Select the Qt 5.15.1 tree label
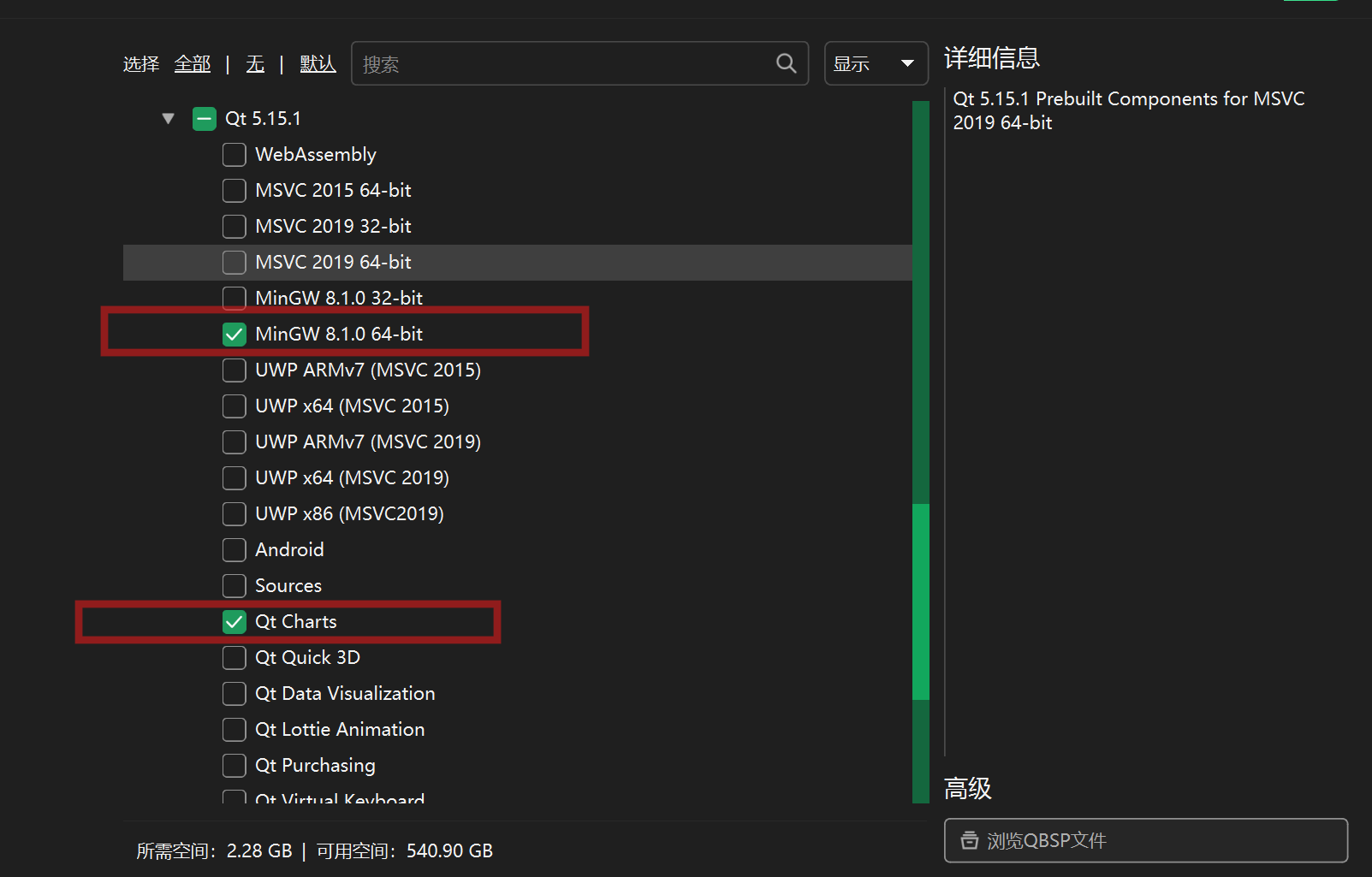The width and height of the screenshot is (1372, 877). click(x=263, y=119)
